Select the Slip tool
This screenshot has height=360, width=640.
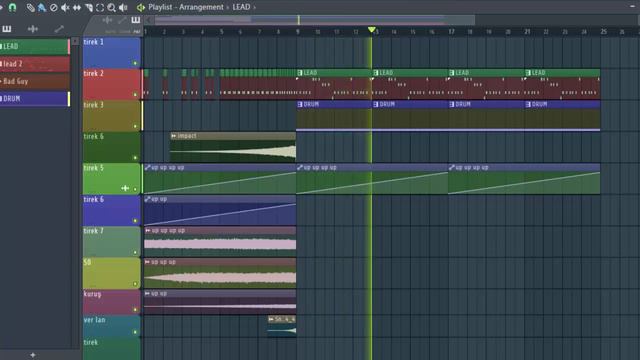77,7
